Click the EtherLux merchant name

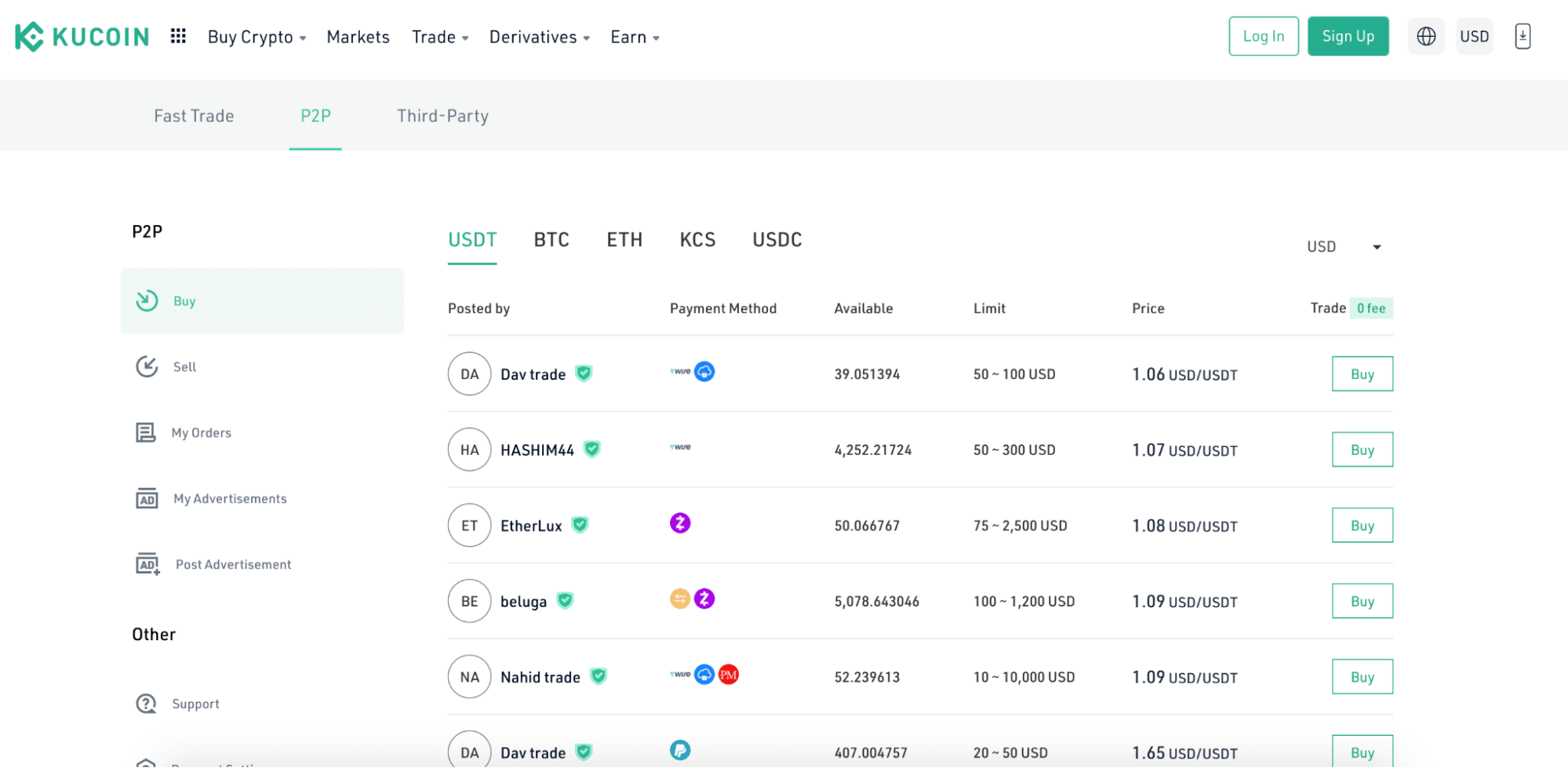pyautogui.click(x=531, y=526)
